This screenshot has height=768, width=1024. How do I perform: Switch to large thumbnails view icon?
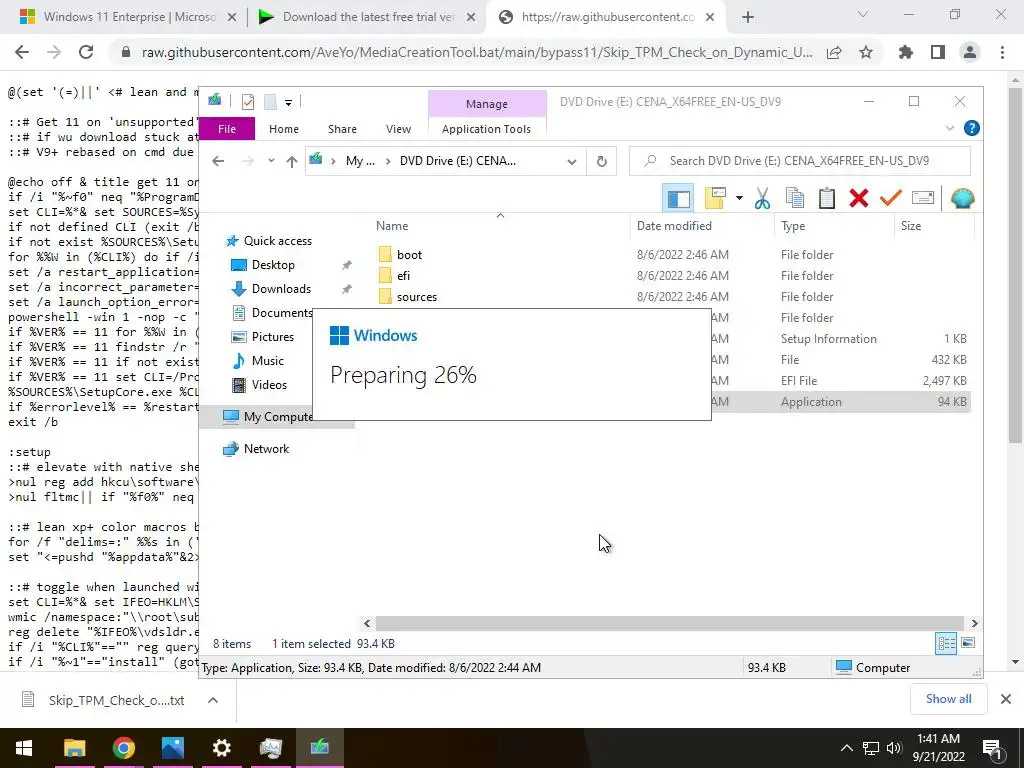click(968, 643)
